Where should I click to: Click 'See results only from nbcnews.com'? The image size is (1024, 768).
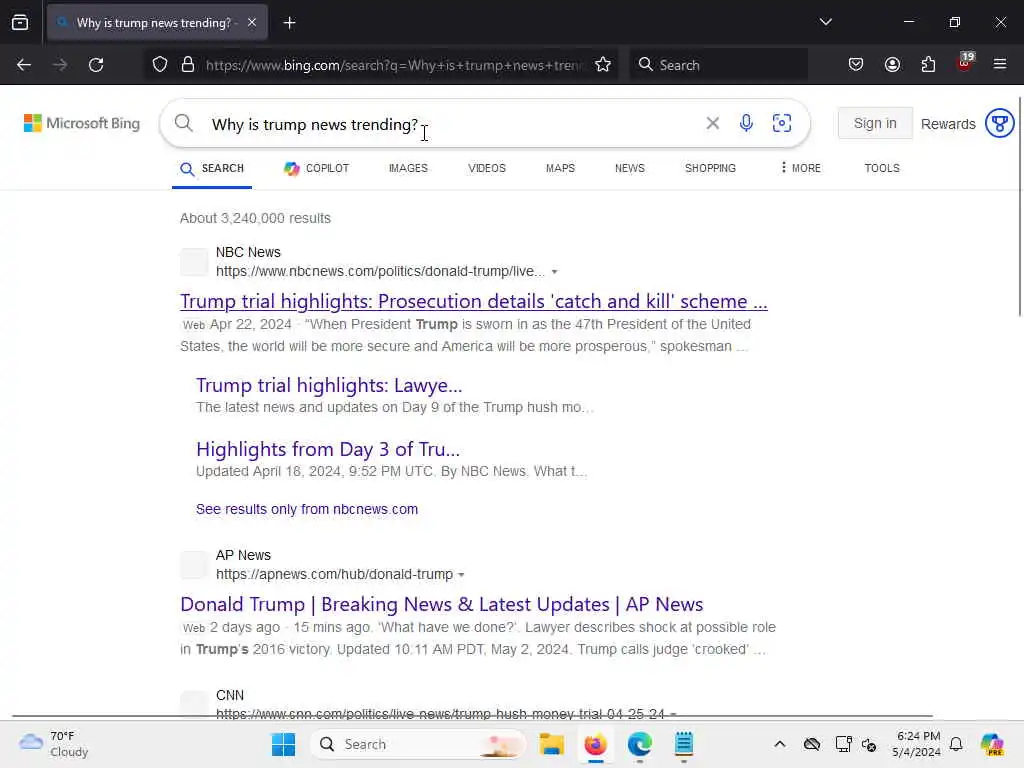[x=307, y=509]
